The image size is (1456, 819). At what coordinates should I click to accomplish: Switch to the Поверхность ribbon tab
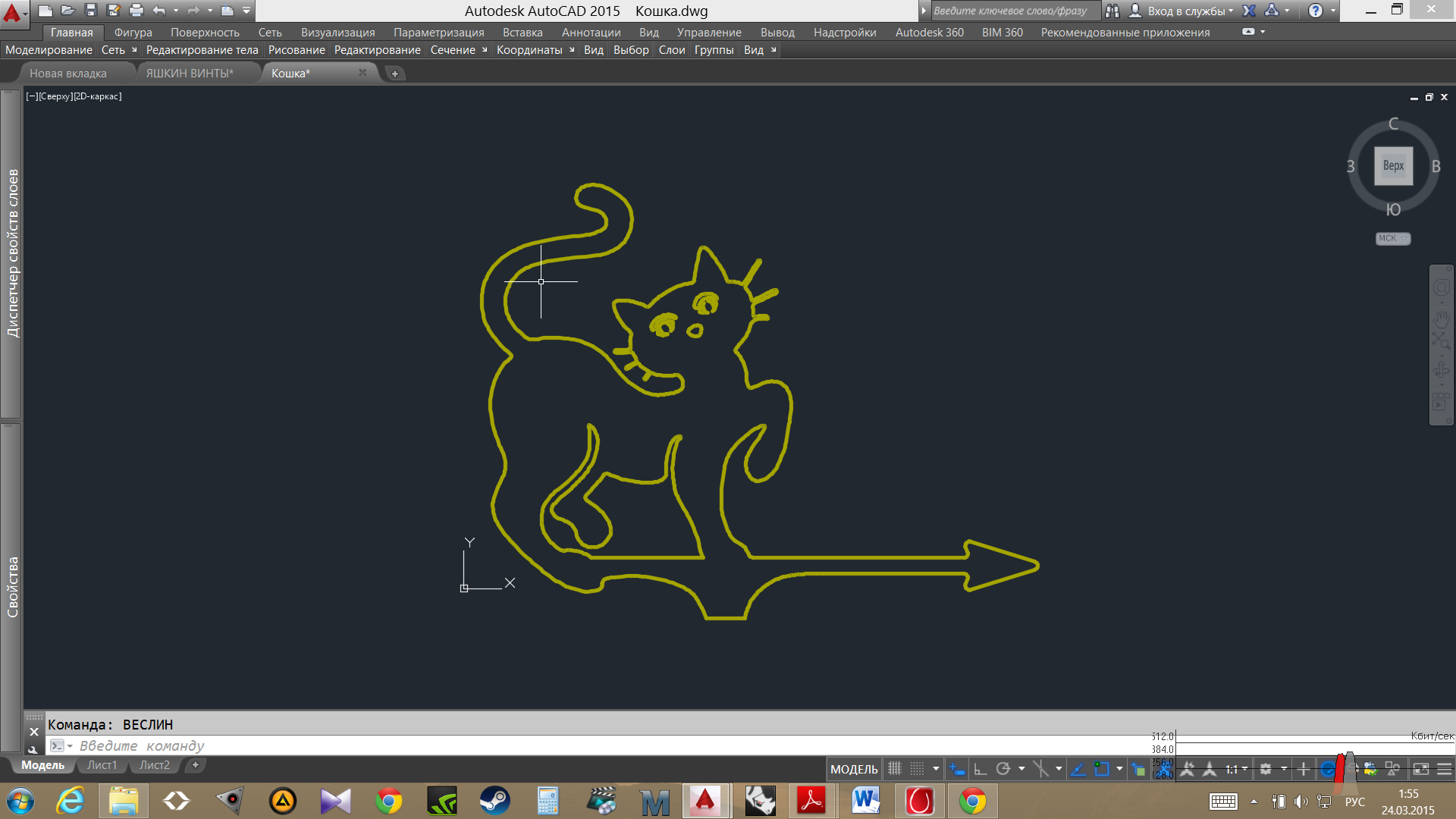[x=205, y=32]
